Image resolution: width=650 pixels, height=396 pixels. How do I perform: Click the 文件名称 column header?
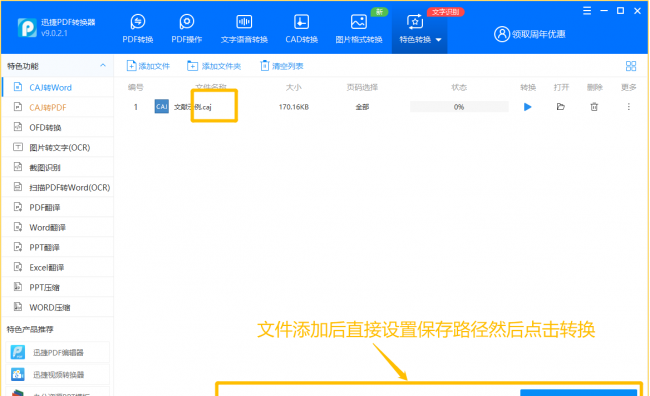click(211, 87)
